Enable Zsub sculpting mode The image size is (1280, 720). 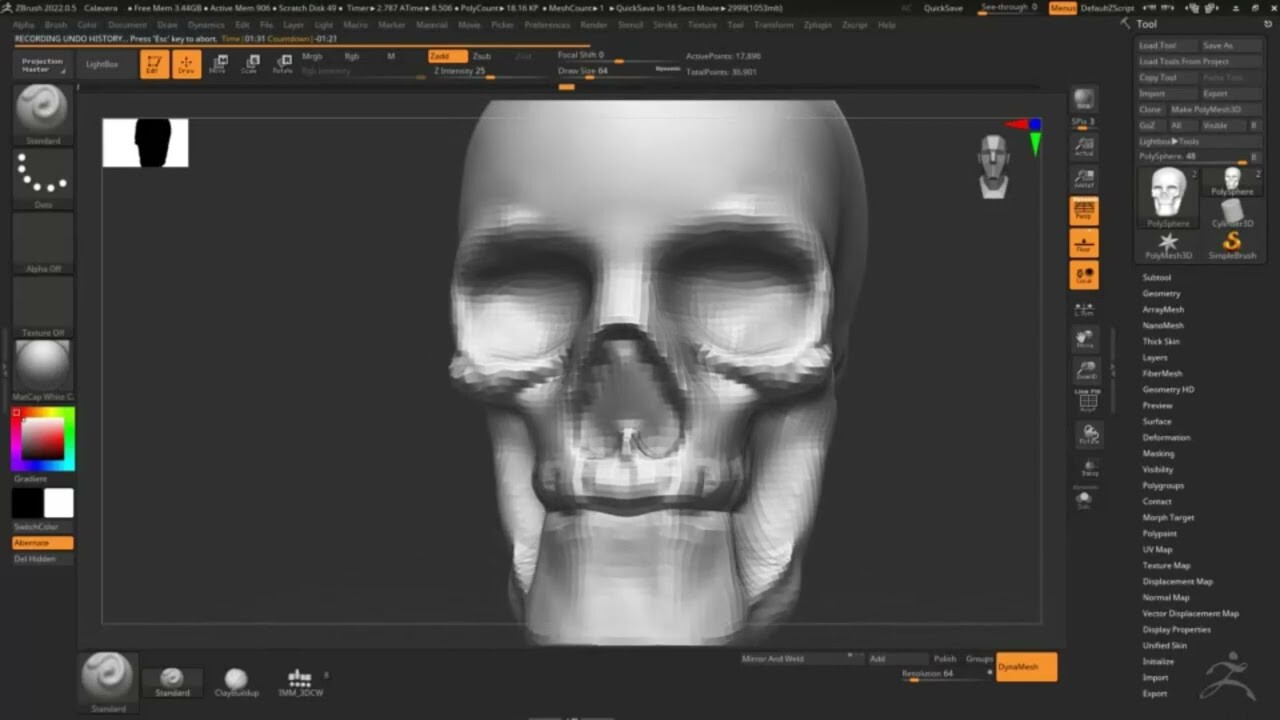click(482, 56)
